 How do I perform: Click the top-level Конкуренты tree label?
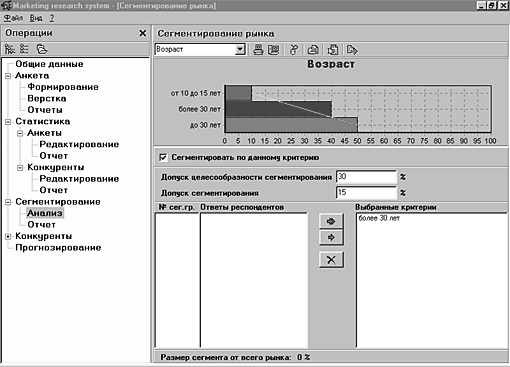point(43,236)
